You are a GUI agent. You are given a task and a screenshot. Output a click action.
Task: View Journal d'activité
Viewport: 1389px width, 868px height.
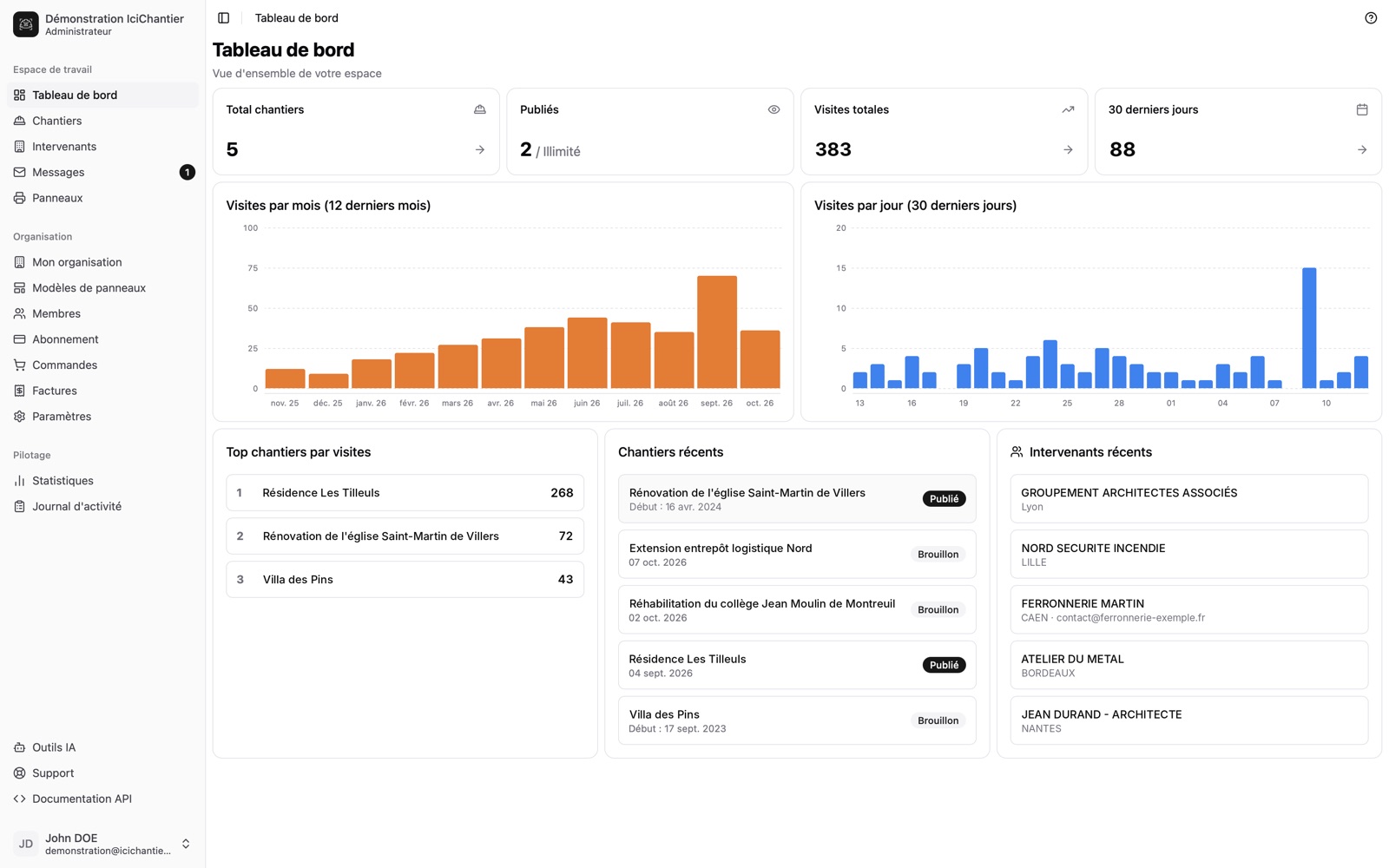102,506
